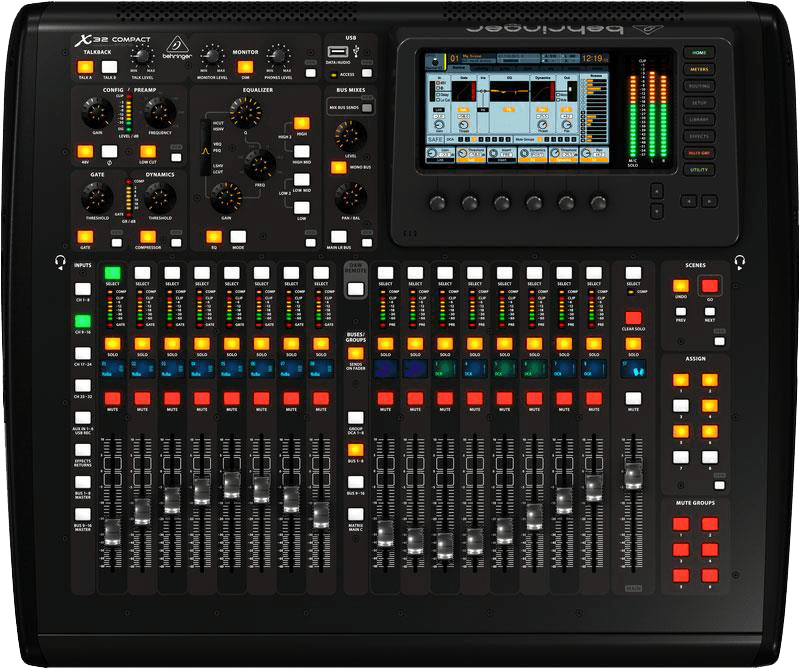This screenshot has height=669, width=800.
Task: Click the equalizer Q knob
Action: pyautogui.click(x=245, y=113)
